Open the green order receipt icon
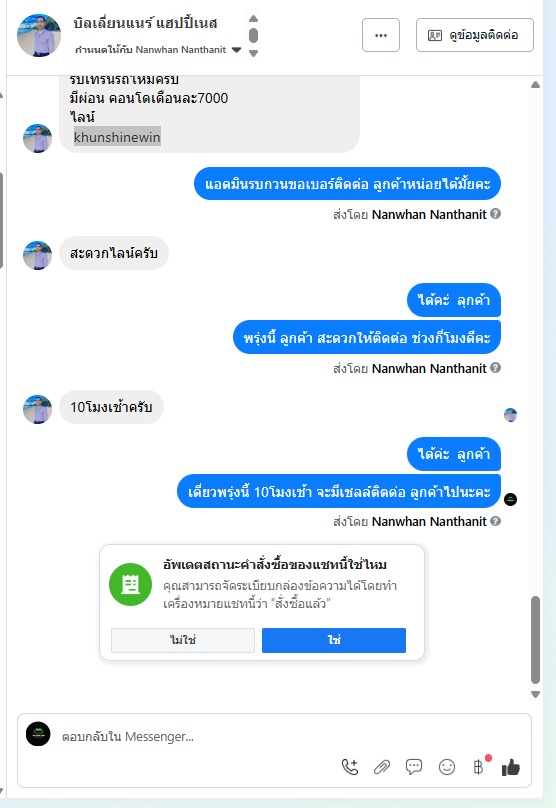Image resolution: width=556 pixels, height=808 pixels. [x=130, y=584]
